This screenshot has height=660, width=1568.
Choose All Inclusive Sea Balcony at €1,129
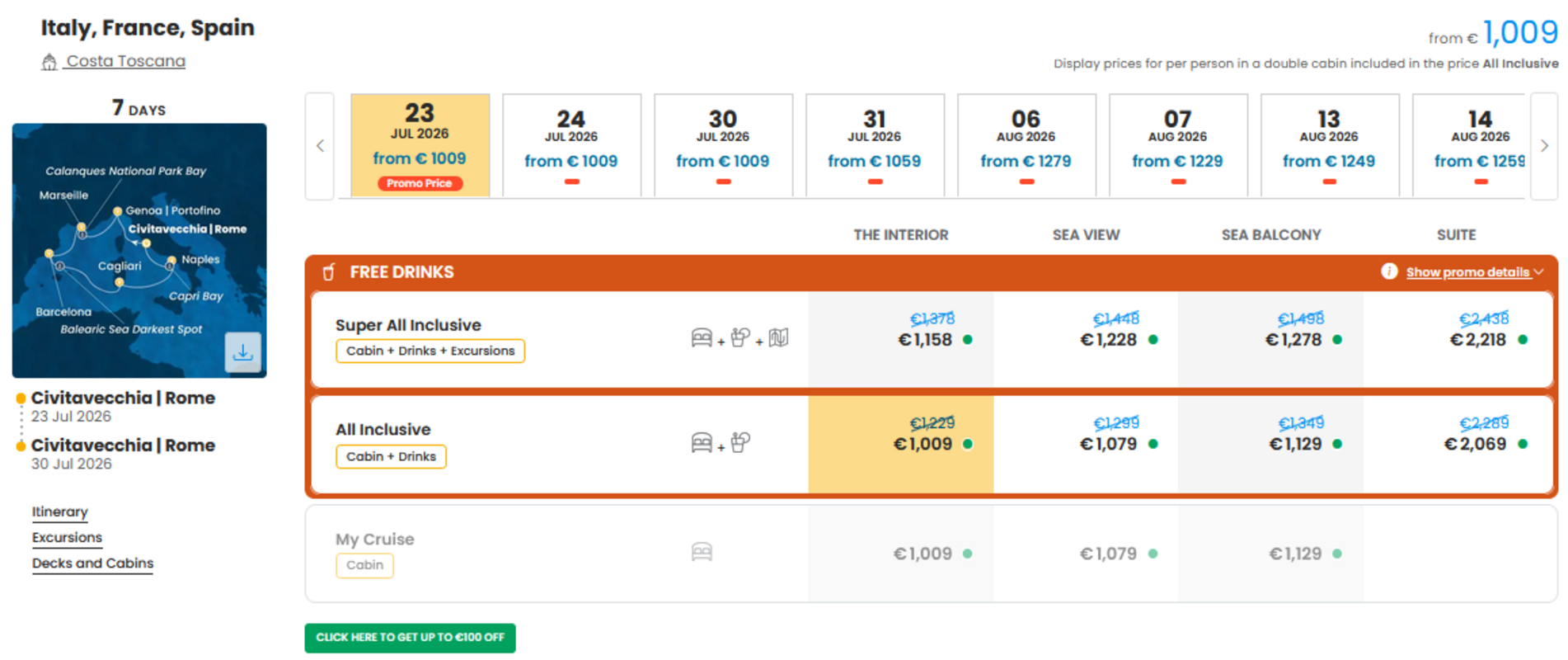click(x=1270, y=444)
